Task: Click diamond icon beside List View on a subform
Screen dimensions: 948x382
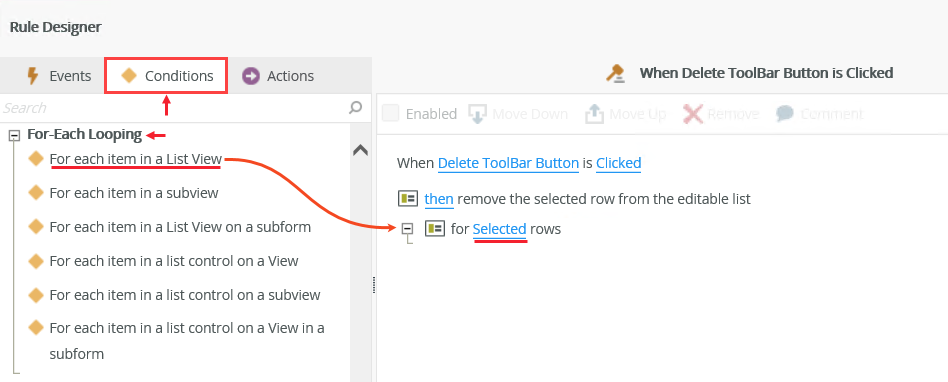Action: pyautogui.click(x=36, y=227)
